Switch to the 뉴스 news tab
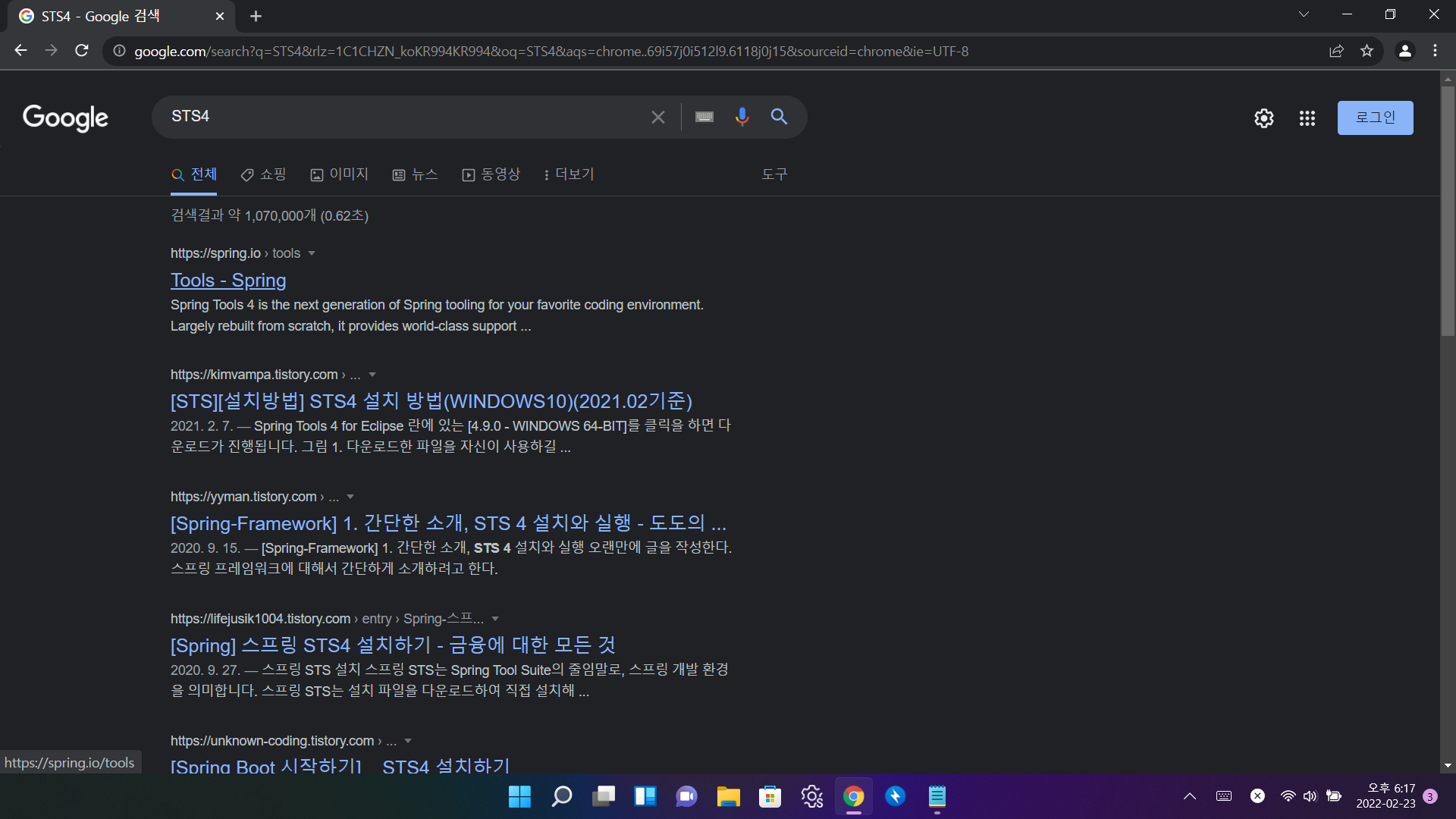Image resolution: width=1456 pixels, height=819 pixels. click(416, 174)
